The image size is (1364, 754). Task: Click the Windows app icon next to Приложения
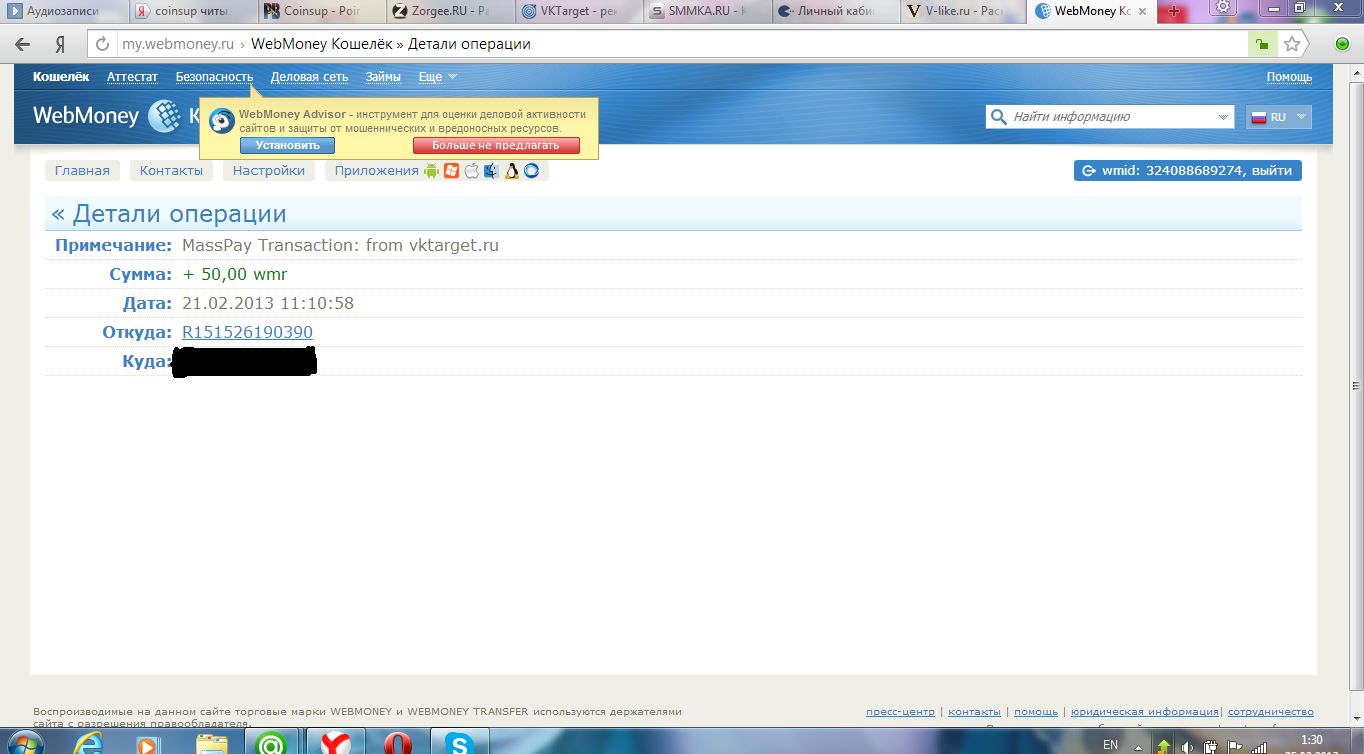pos(452,171)
